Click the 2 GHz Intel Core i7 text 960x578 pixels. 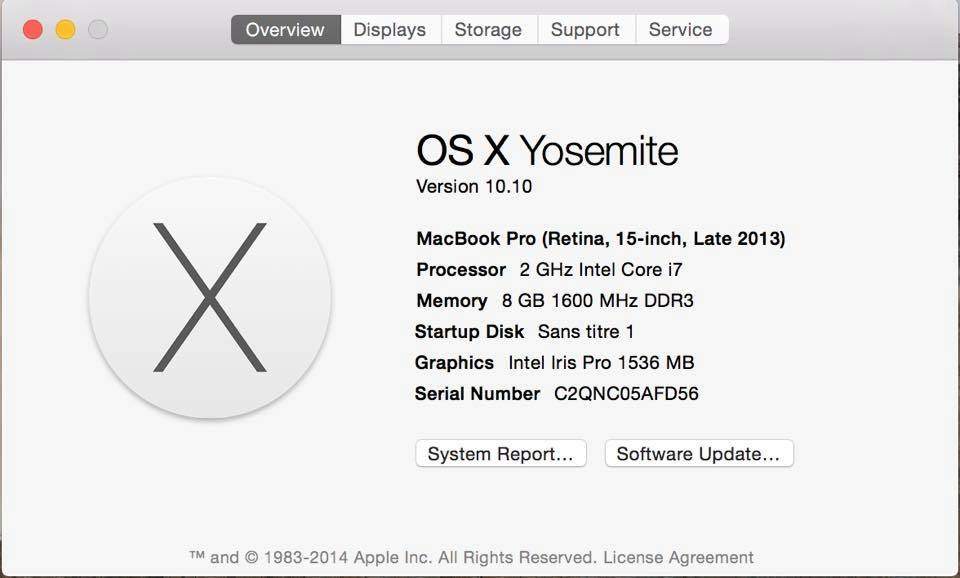tap(601, 269)
